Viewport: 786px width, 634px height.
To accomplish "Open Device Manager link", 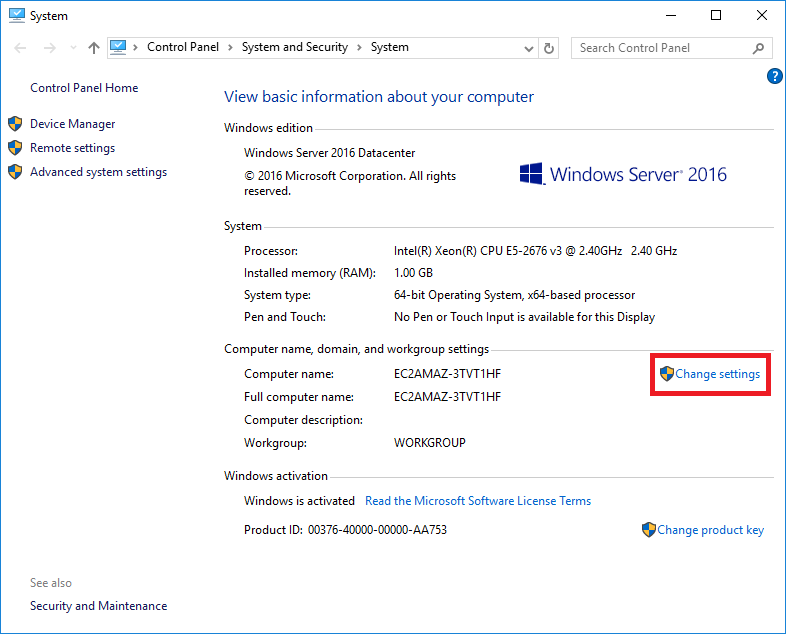I will 73,124.
